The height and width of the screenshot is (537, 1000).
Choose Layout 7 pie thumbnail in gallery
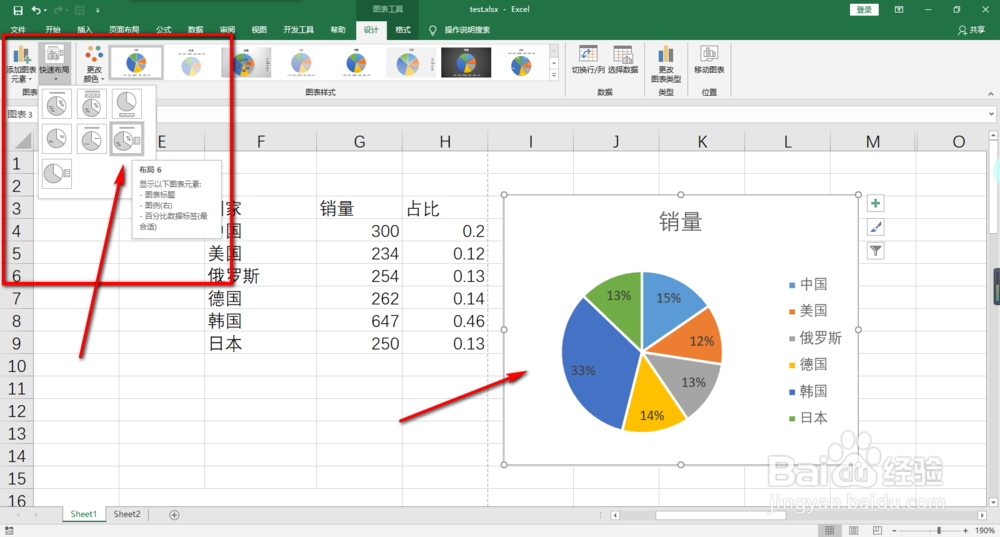[x=56, y=173]
